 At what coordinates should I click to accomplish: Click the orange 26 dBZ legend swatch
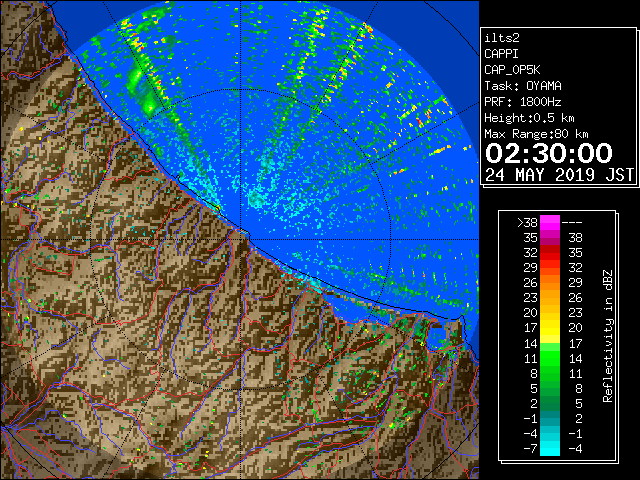[x=550, y=282]
